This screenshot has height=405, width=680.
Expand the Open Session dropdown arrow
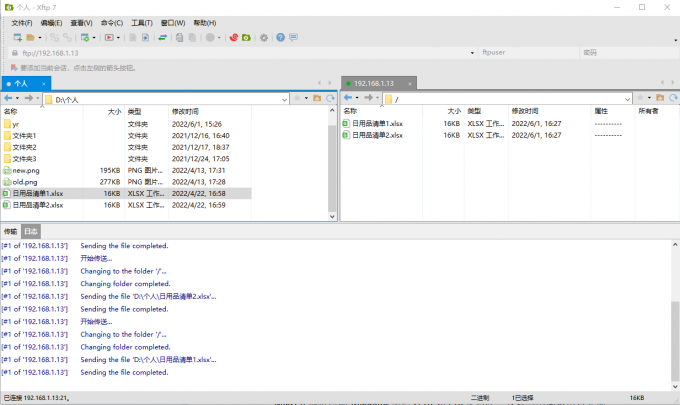point(40,38)
